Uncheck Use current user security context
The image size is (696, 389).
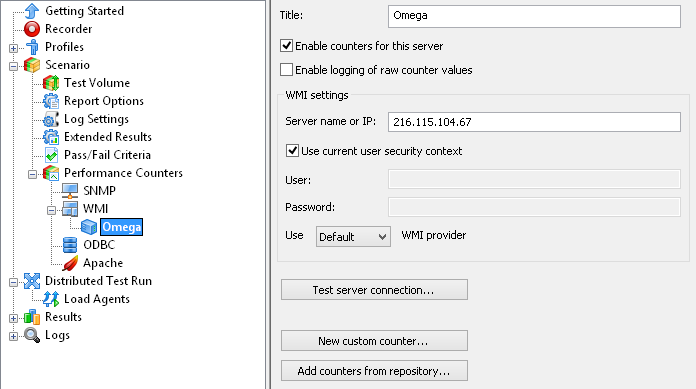(292, 151)
